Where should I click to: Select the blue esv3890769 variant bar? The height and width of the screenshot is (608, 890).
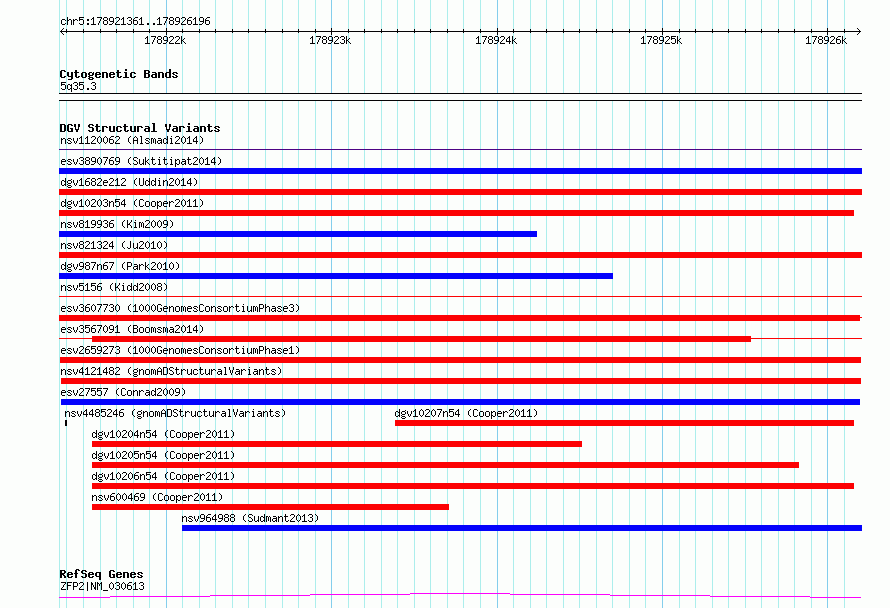(x=460, y=171)
